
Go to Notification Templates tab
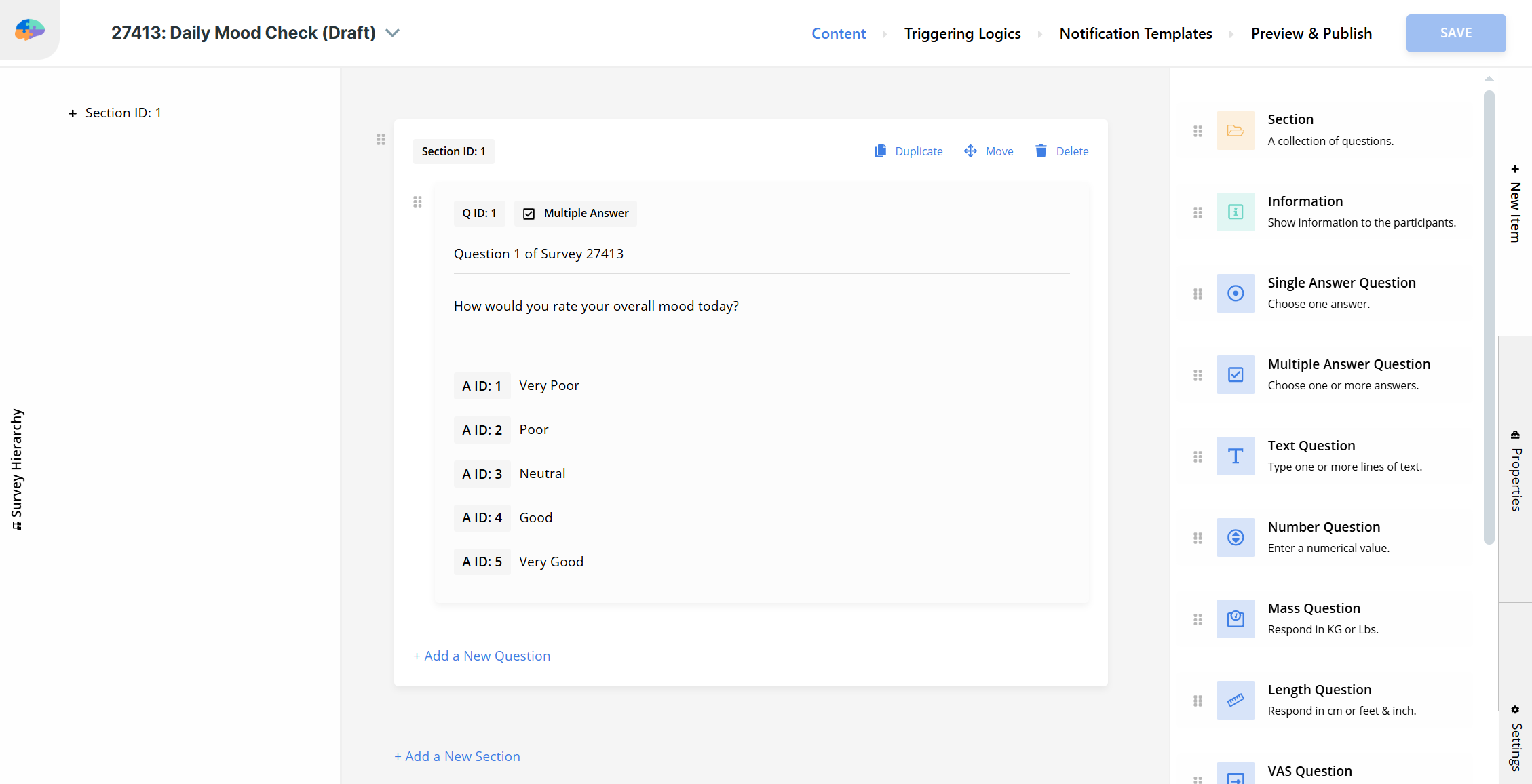[1135, 34]
